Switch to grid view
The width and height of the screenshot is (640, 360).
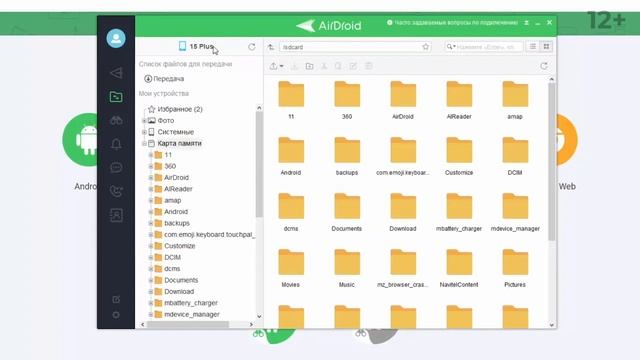pos(546,47)
